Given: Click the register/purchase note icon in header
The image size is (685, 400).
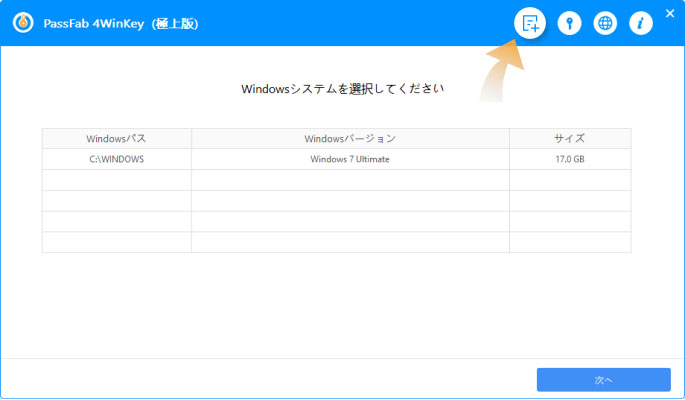Looking at the screenshot, I should click(x=530, y=23).
